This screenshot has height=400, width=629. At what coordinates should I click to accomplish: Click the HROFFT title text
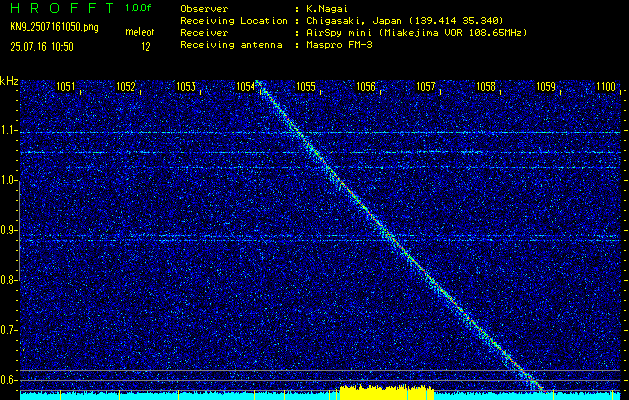pos(63,8)
